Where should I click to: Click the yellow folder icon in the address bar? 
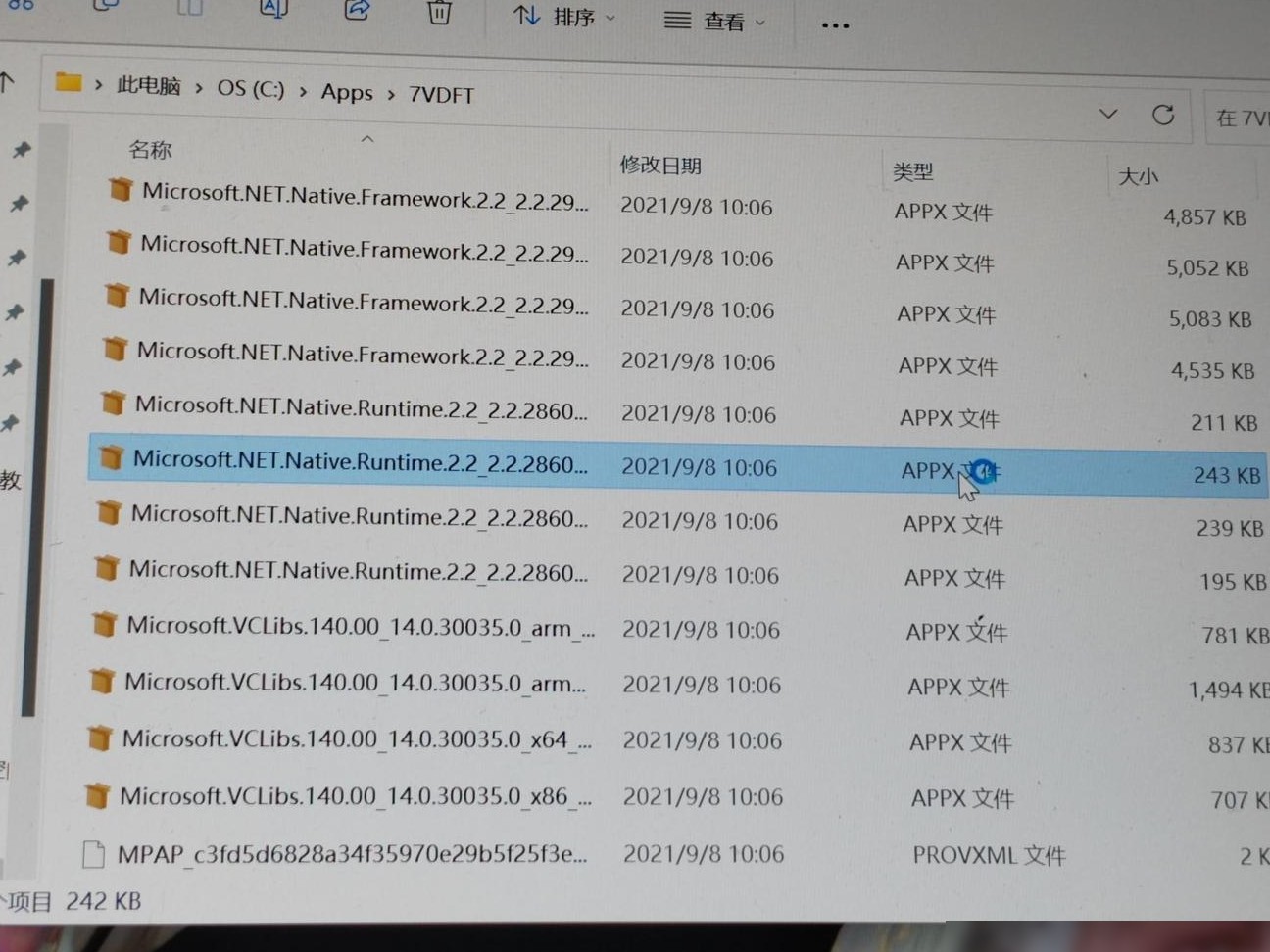pyautogui.click(x=69, y=81)
